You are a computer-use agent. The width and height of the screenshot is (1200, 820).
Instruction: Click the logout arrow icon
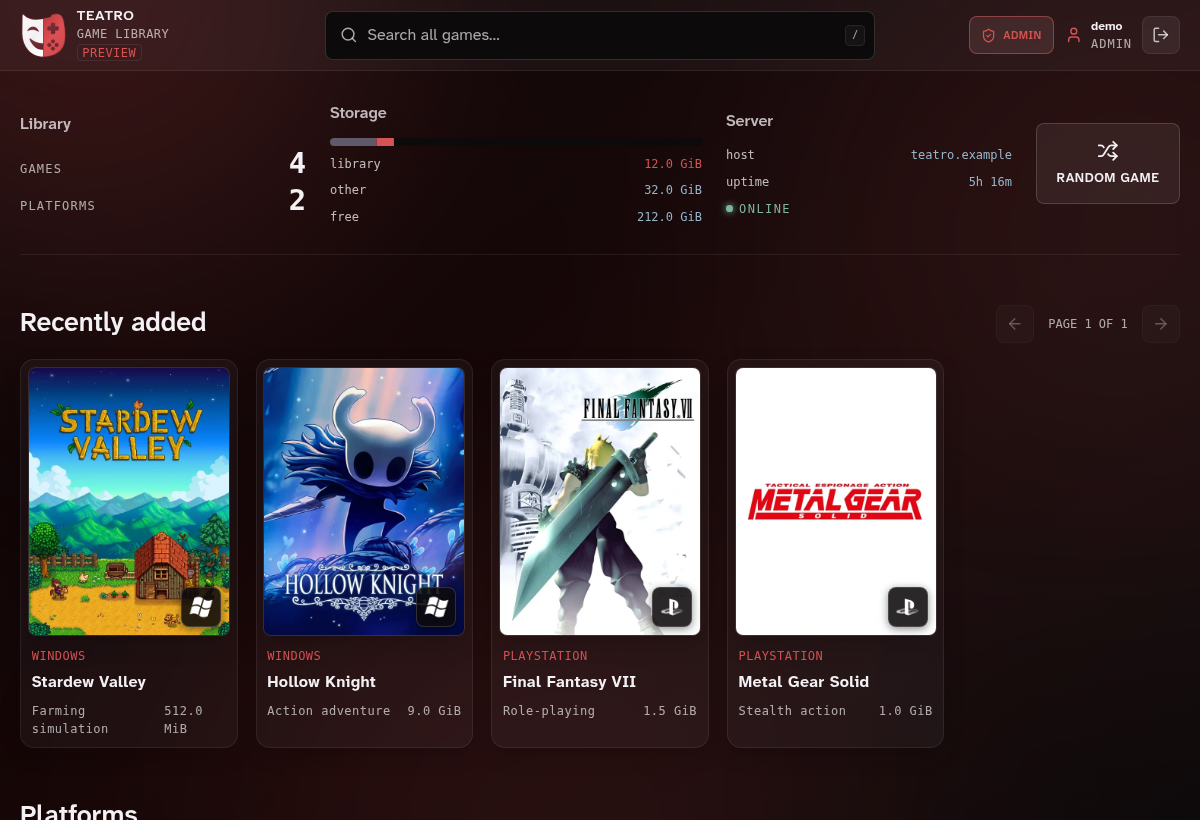click(x=1161, y=35)
